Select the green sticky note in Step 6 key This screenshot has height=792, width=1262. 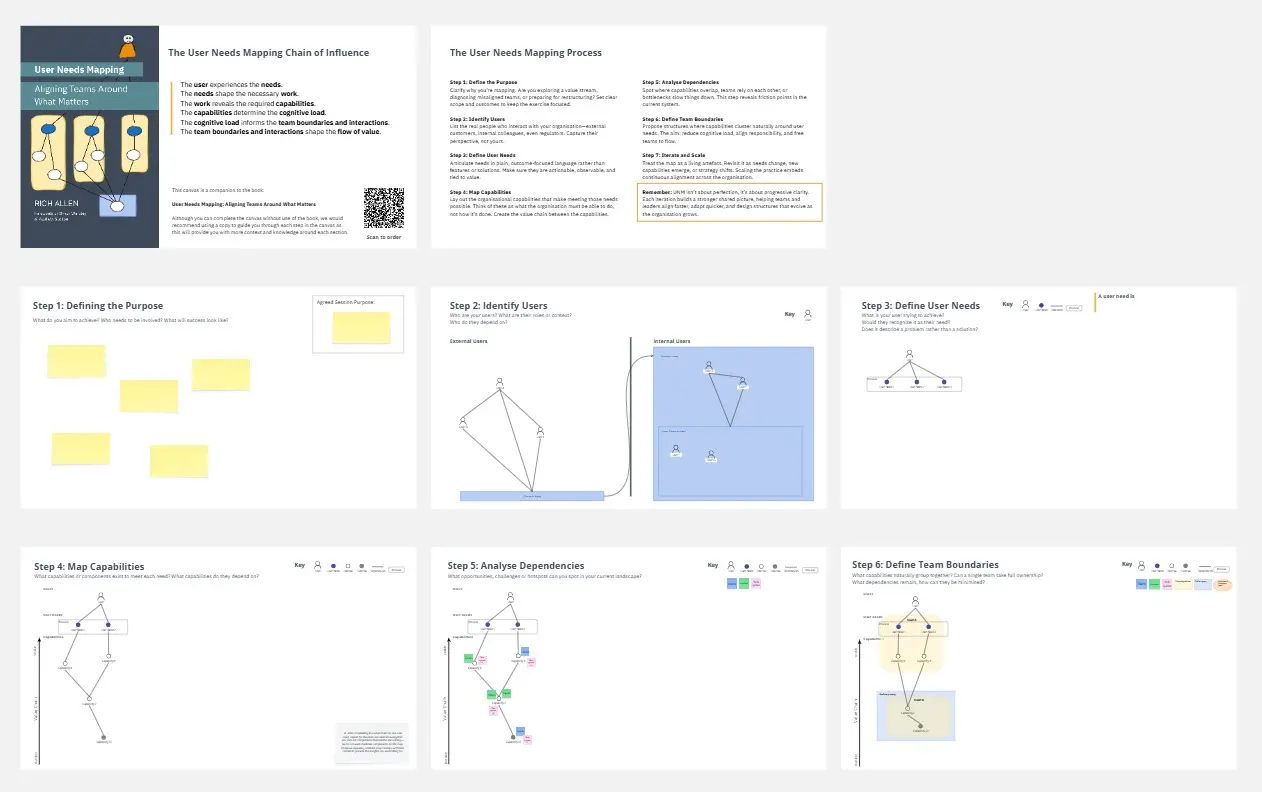tap(1154, 584)
